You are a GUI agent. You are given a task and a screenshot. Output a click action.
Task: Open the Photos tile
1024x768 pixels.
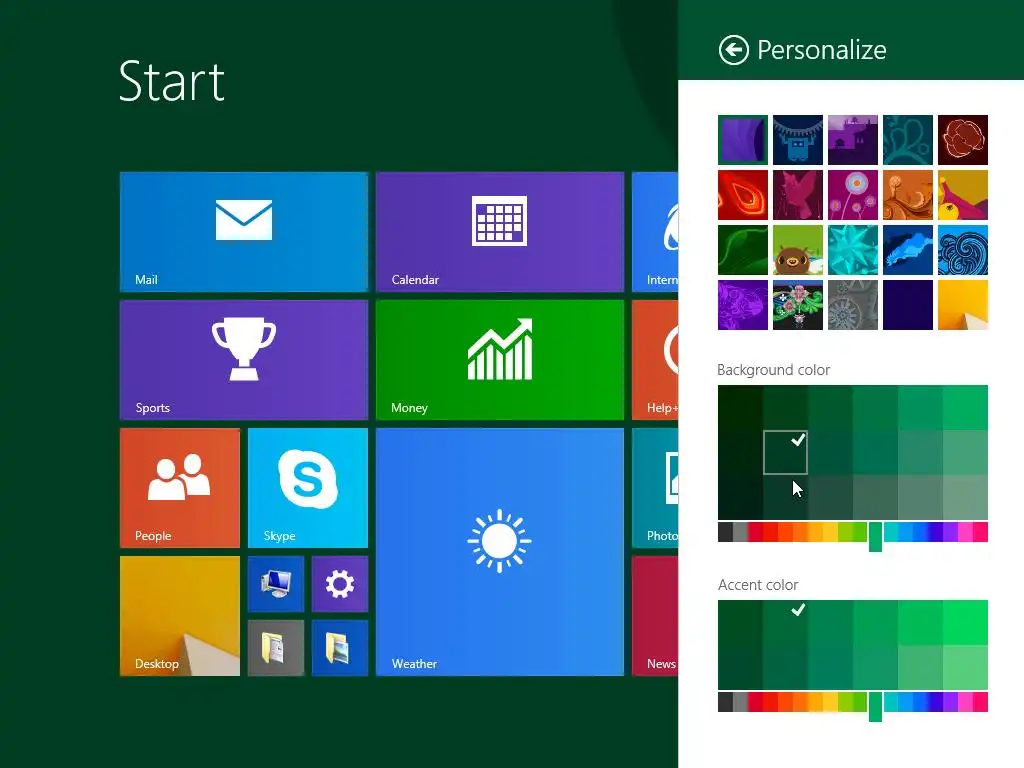[655, 488]
